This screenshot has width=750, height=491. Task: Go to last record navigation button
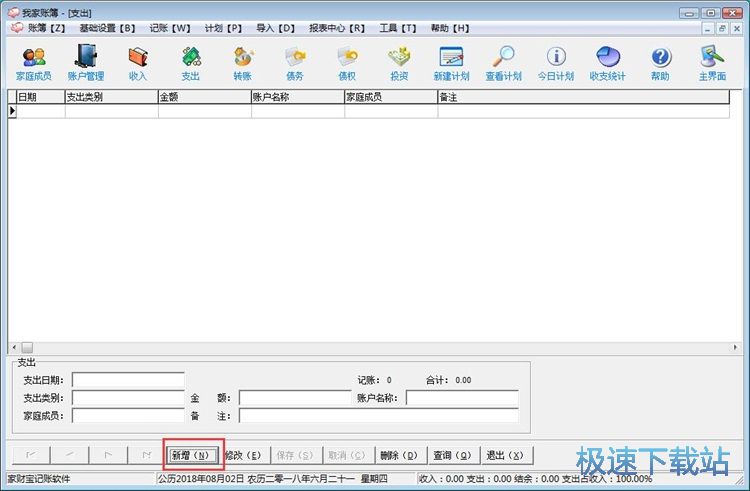(147, 455)
